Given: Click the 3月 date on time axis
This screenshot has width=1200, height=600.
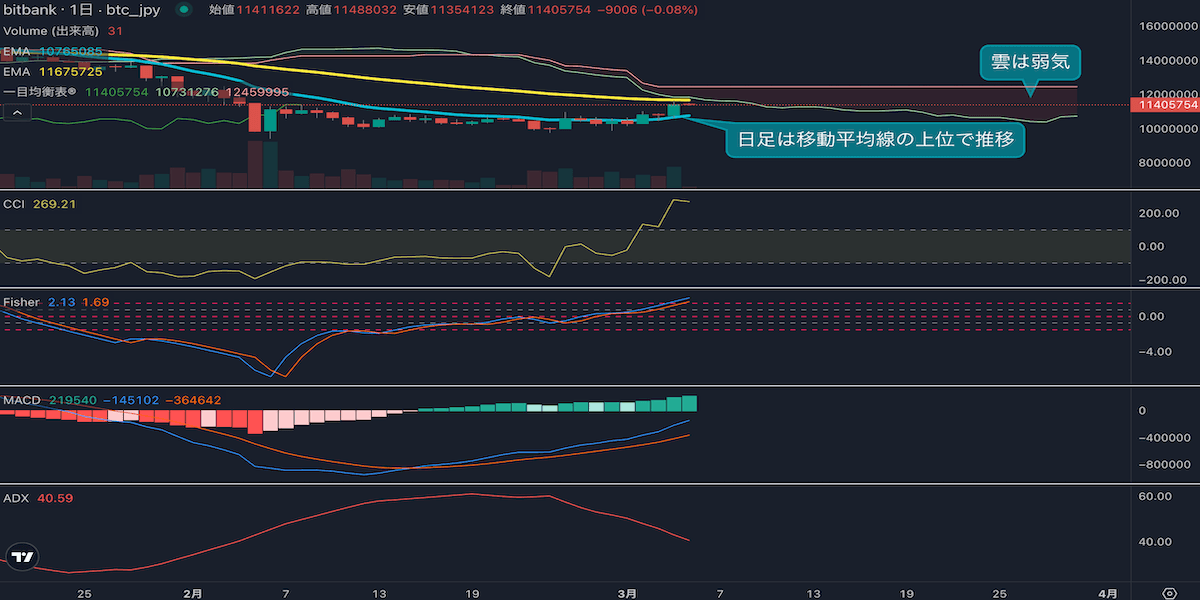Looking at the screenshot, I should 626,592.
